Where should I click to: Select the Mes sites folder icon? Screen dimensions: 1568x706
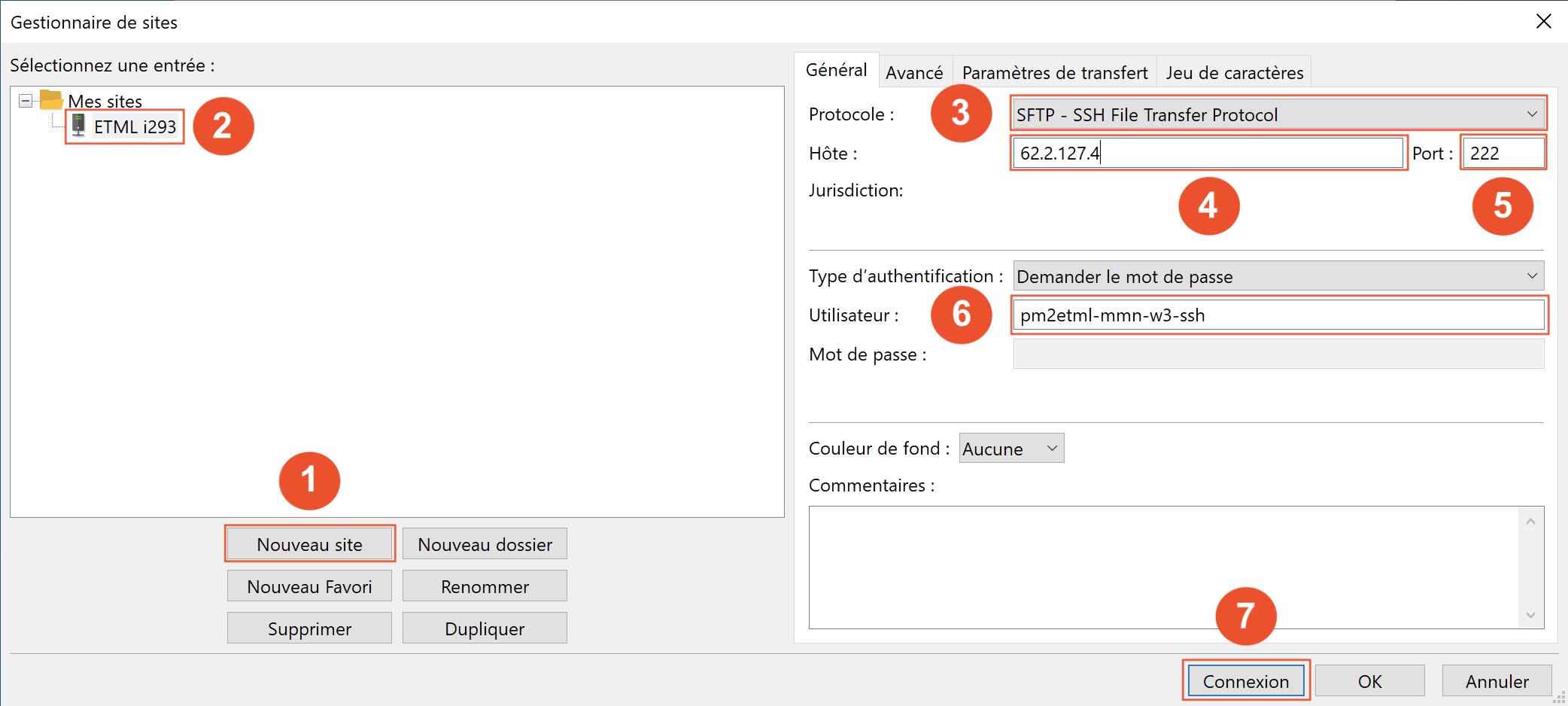50,99
